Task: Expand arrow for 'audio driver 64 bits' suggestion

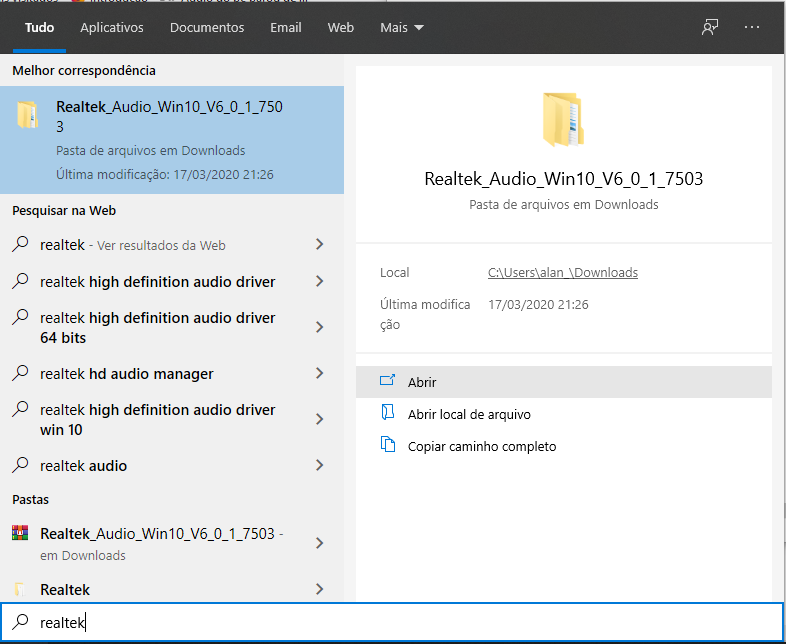Action: coord(319,327)
